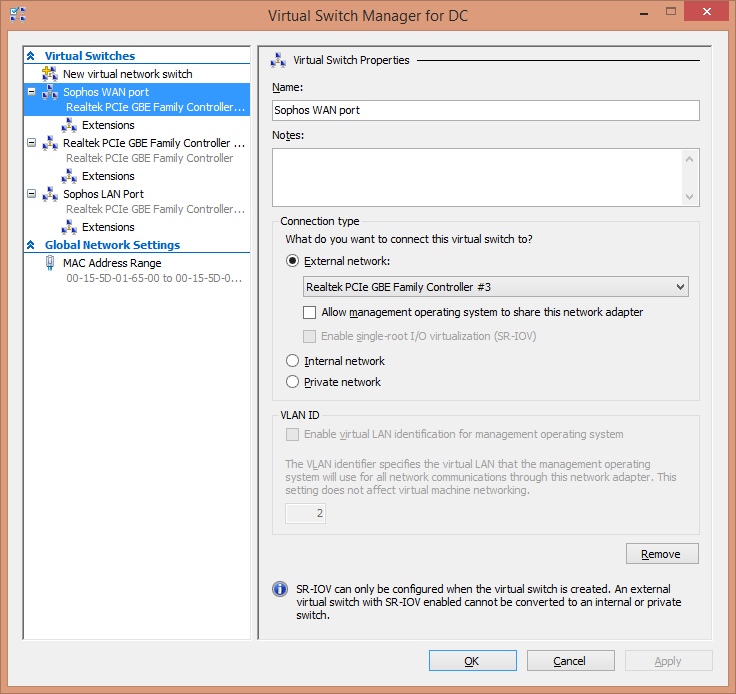The image size is (736, 694).
Task: Open the external network adapter dropdown
Action: click(496, 287)
